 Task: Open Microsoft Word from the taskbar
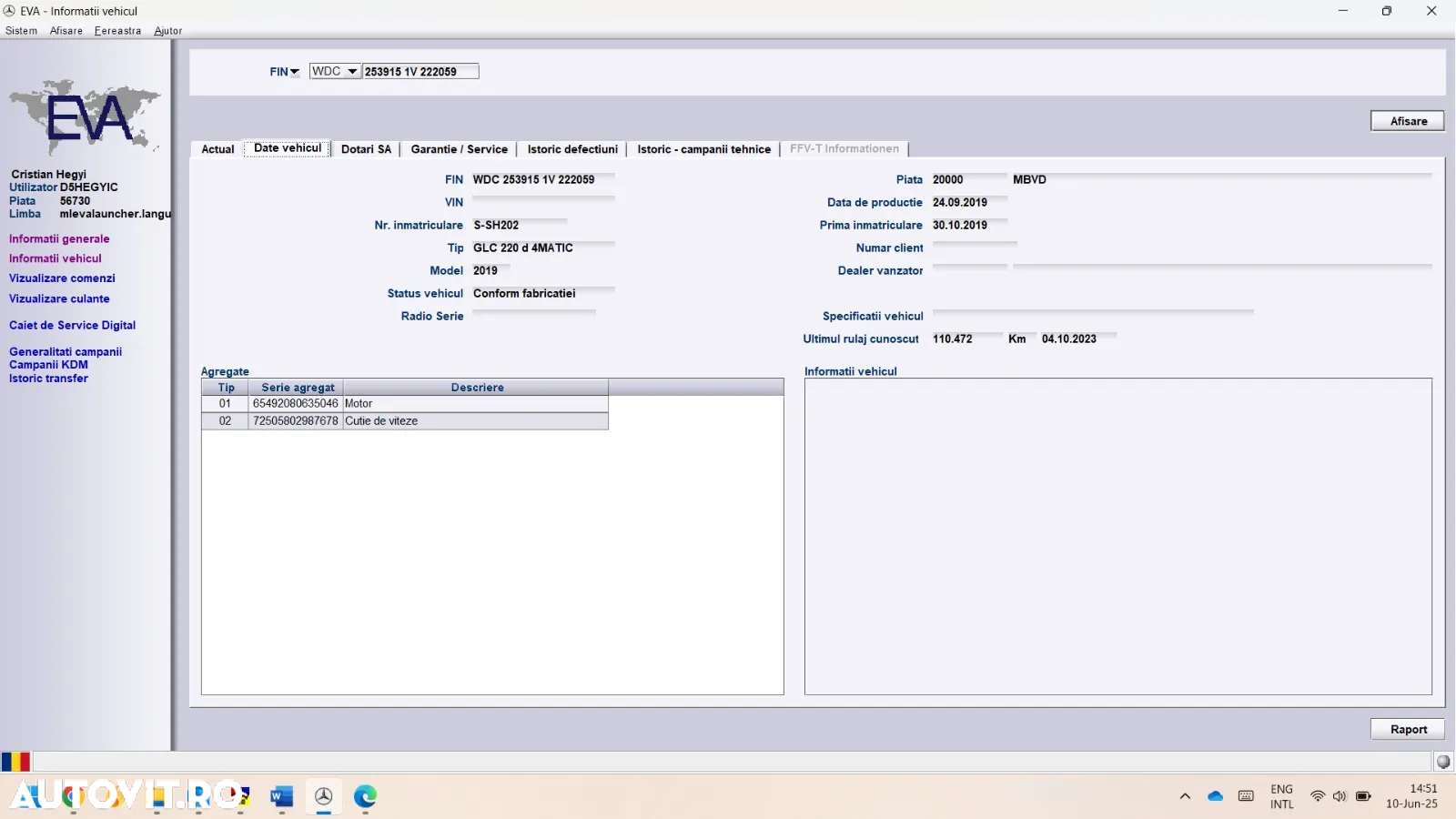coord(282,797)
